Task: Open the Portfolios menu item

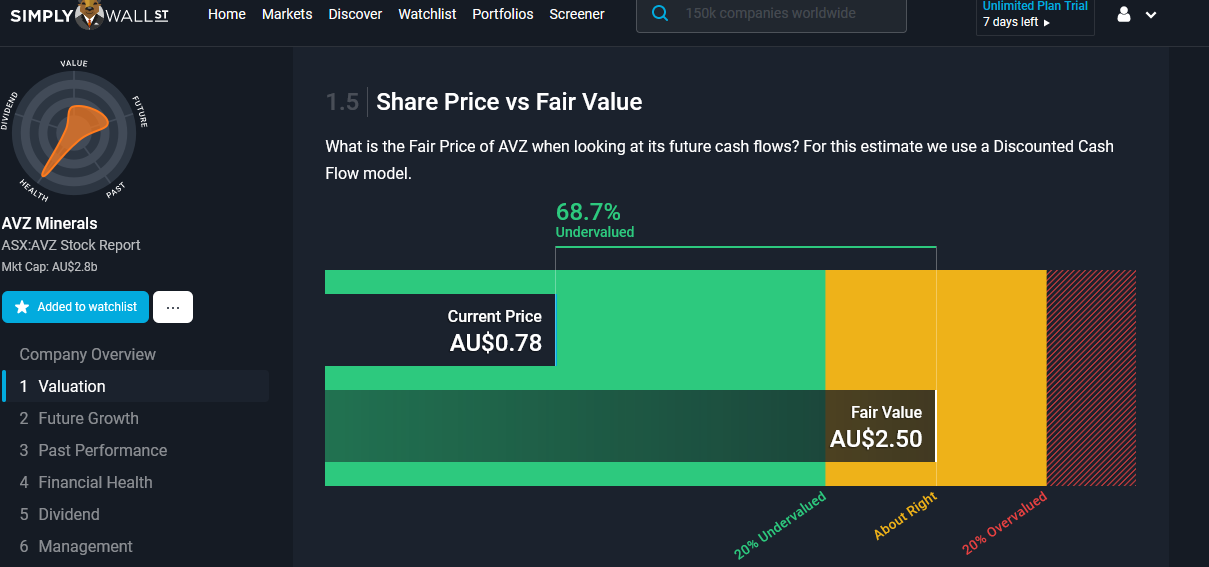Action: [x=503, y=14]
